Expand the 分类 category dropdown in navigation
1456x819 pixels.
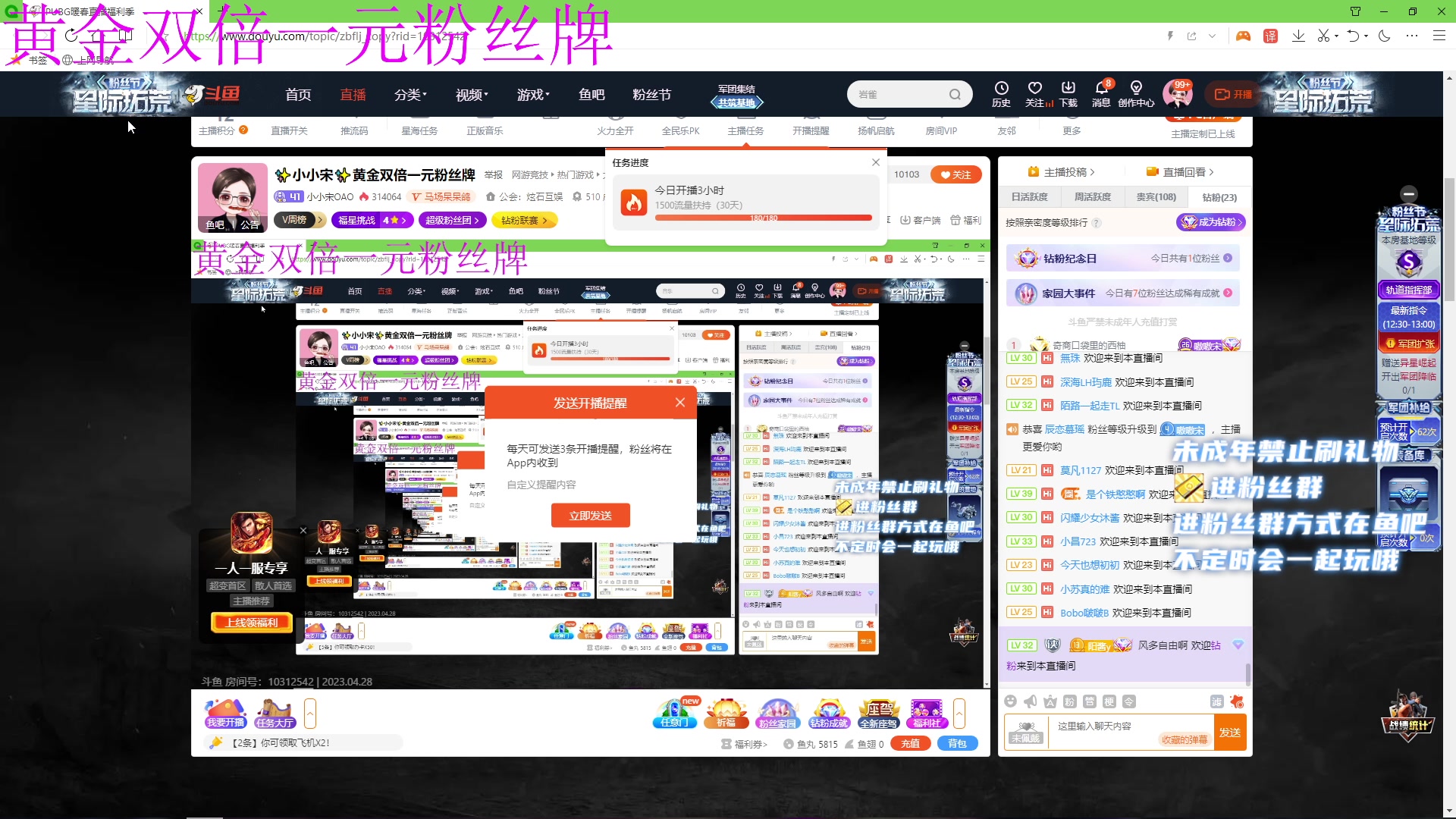click(409, 94)
